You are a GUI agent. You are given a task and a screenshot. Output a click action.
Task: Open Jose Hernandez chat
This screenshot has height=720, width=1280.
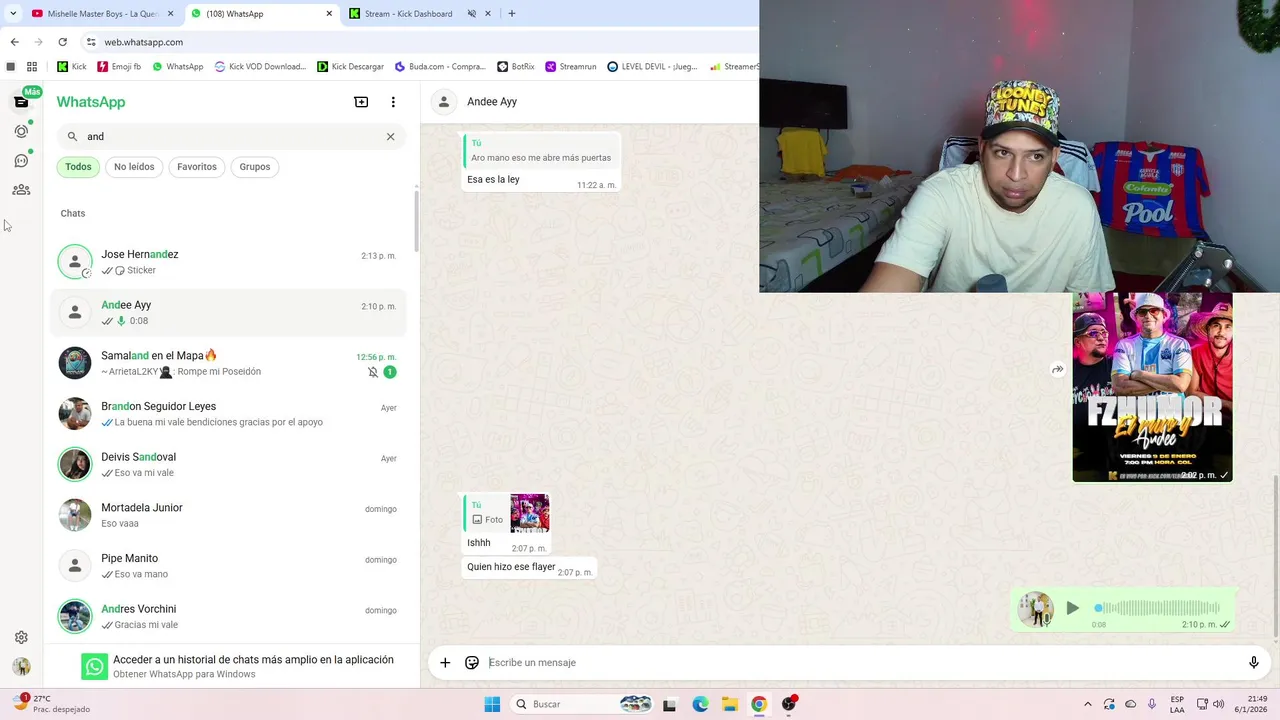click(228, 262)
